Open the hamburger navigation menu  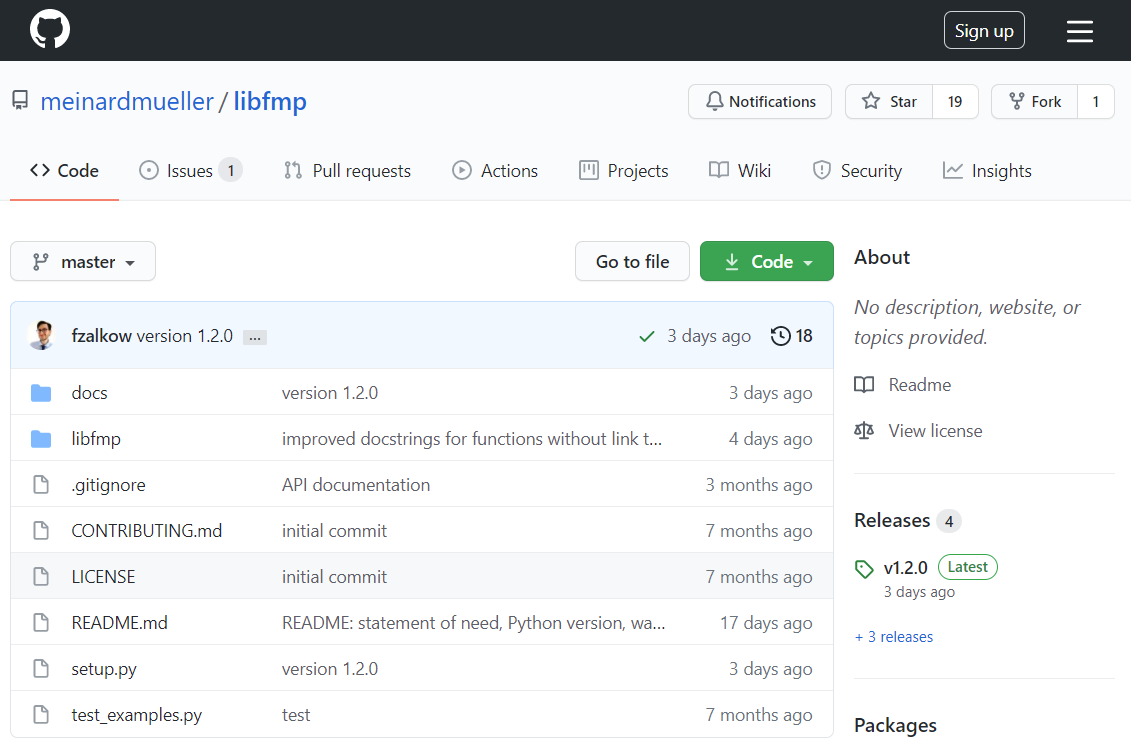tap(1080, 31)
